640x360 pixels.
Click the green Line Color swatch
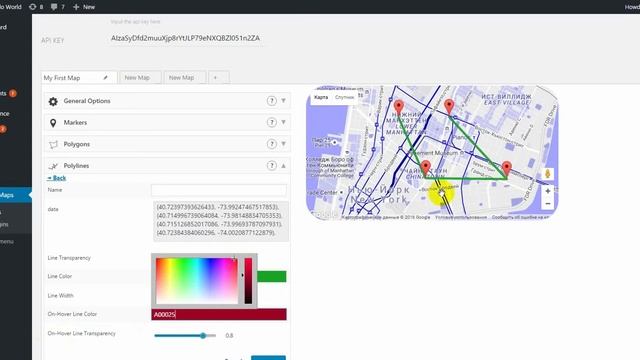(x=271, y=276)
